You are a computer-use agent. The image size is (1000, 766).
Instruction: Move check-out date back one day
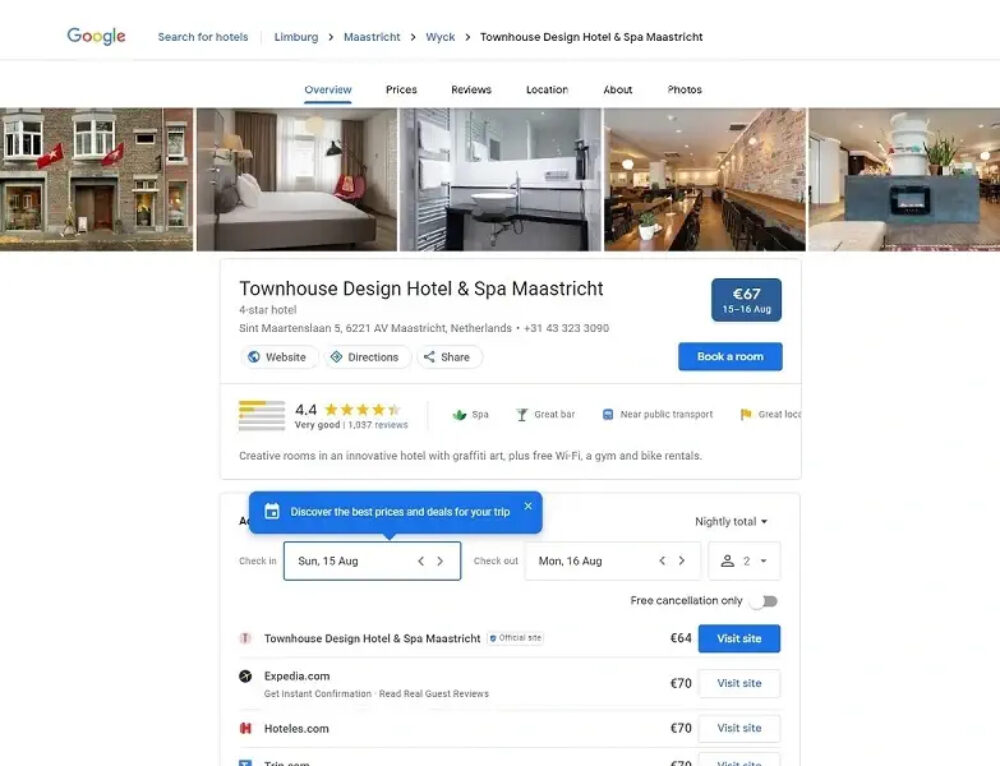662,561
